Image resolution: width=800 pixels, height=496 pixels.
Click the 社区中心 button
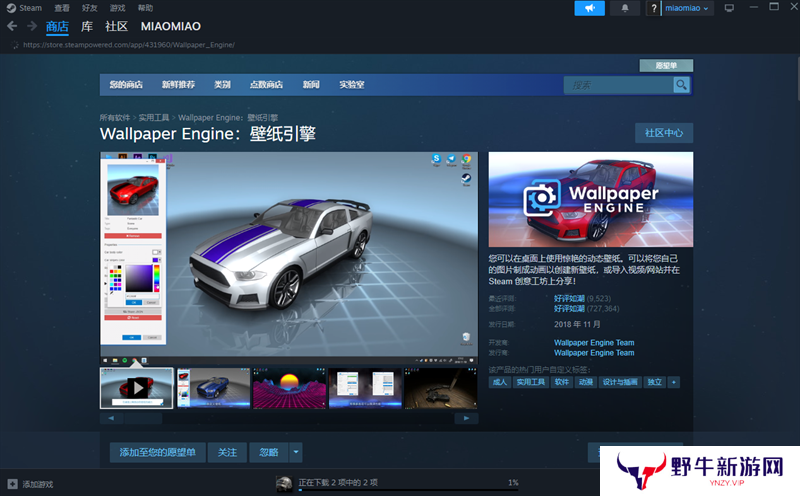[x=664, y=133]
